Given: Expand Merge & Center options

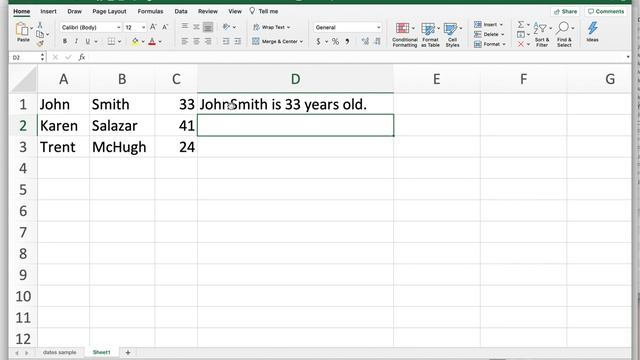Looking at the screenshot, I should coord(301,42).
